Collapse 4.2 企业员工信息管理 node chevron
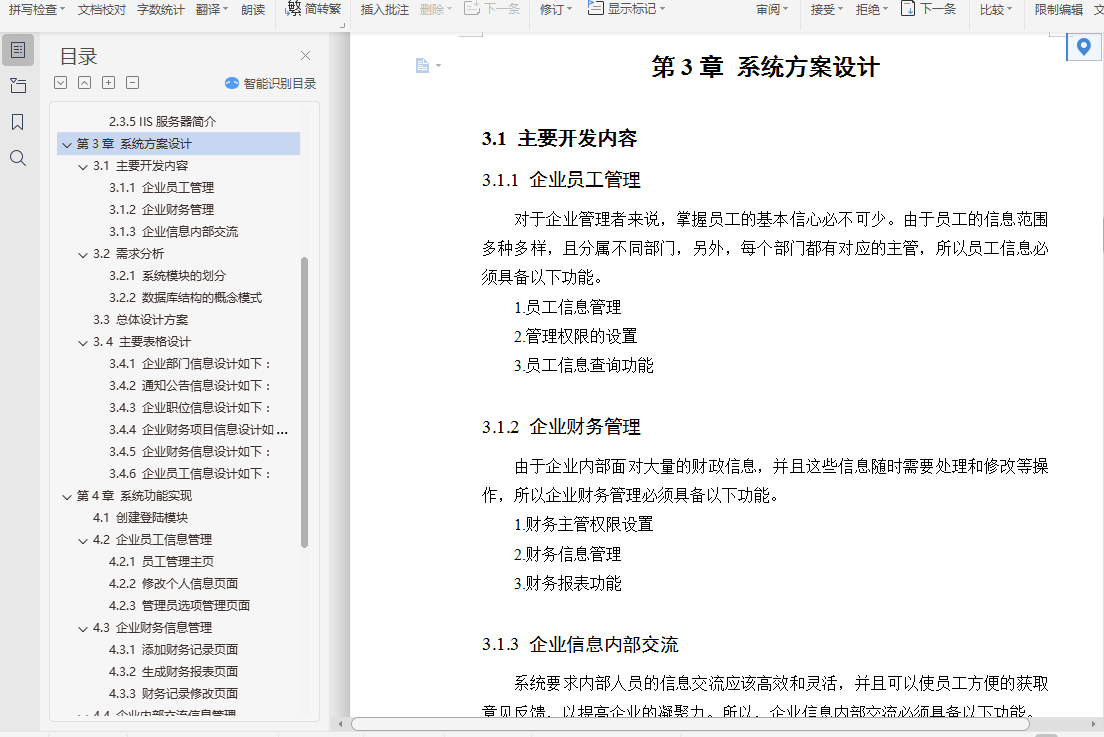This screenshot has height=737, width=1104. (83, 540)
